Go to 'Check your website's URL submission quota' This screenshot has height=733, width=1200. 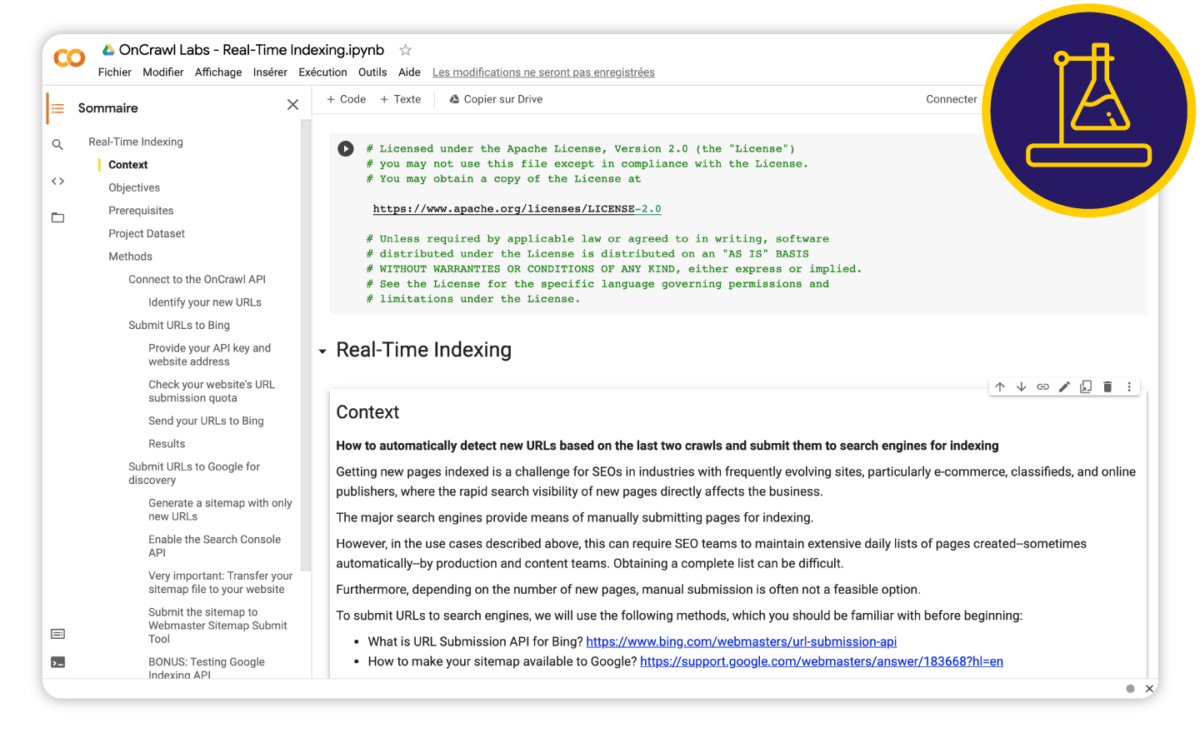[212, 391]
